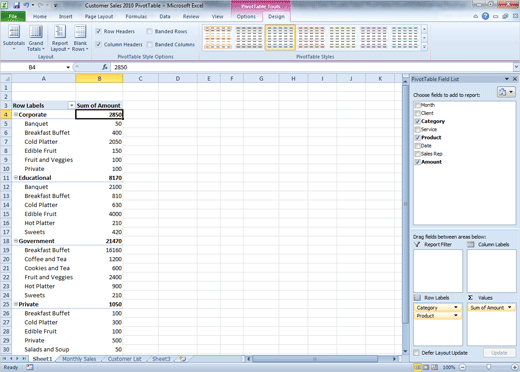Enable the Banded Rows checkbox
520x372 pixels.
point(149,31)
